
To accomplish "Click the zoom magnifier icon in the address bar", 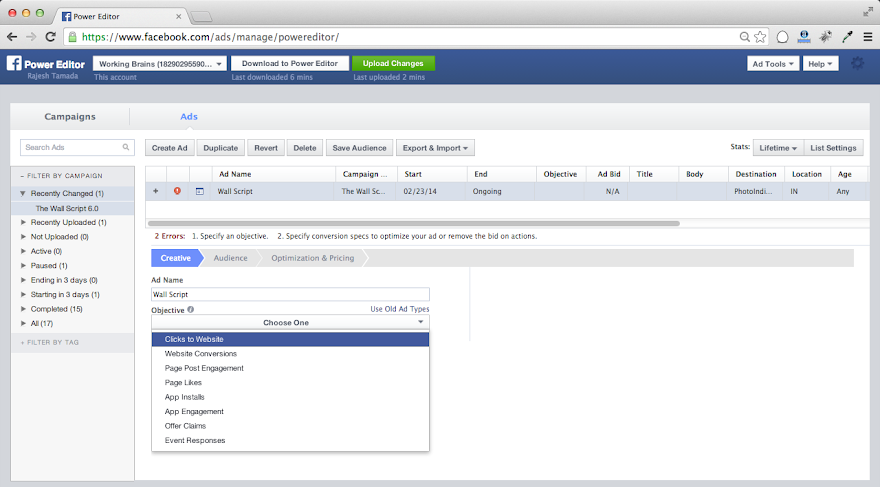I will pos(745,37).
